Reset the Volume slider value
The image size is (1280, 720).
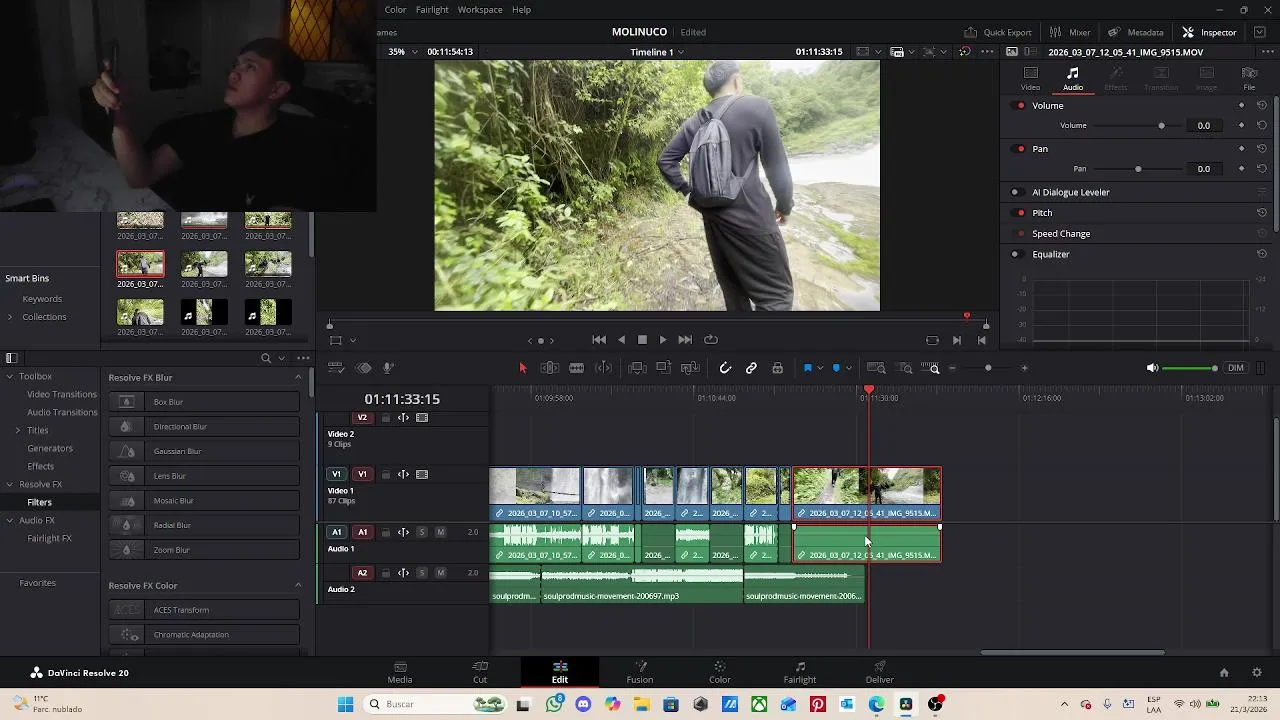coord(1262,126)
